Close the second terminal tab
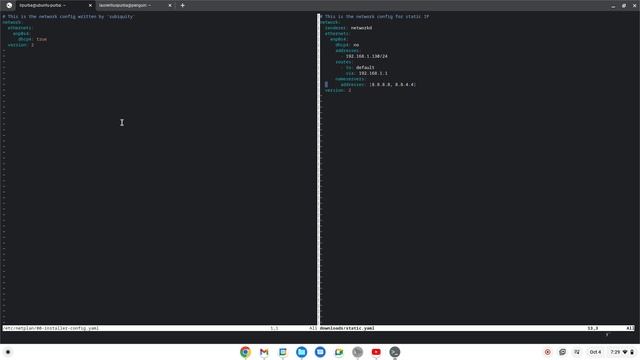This screenshot has width=640, height=360. click(x=170, y=5)
